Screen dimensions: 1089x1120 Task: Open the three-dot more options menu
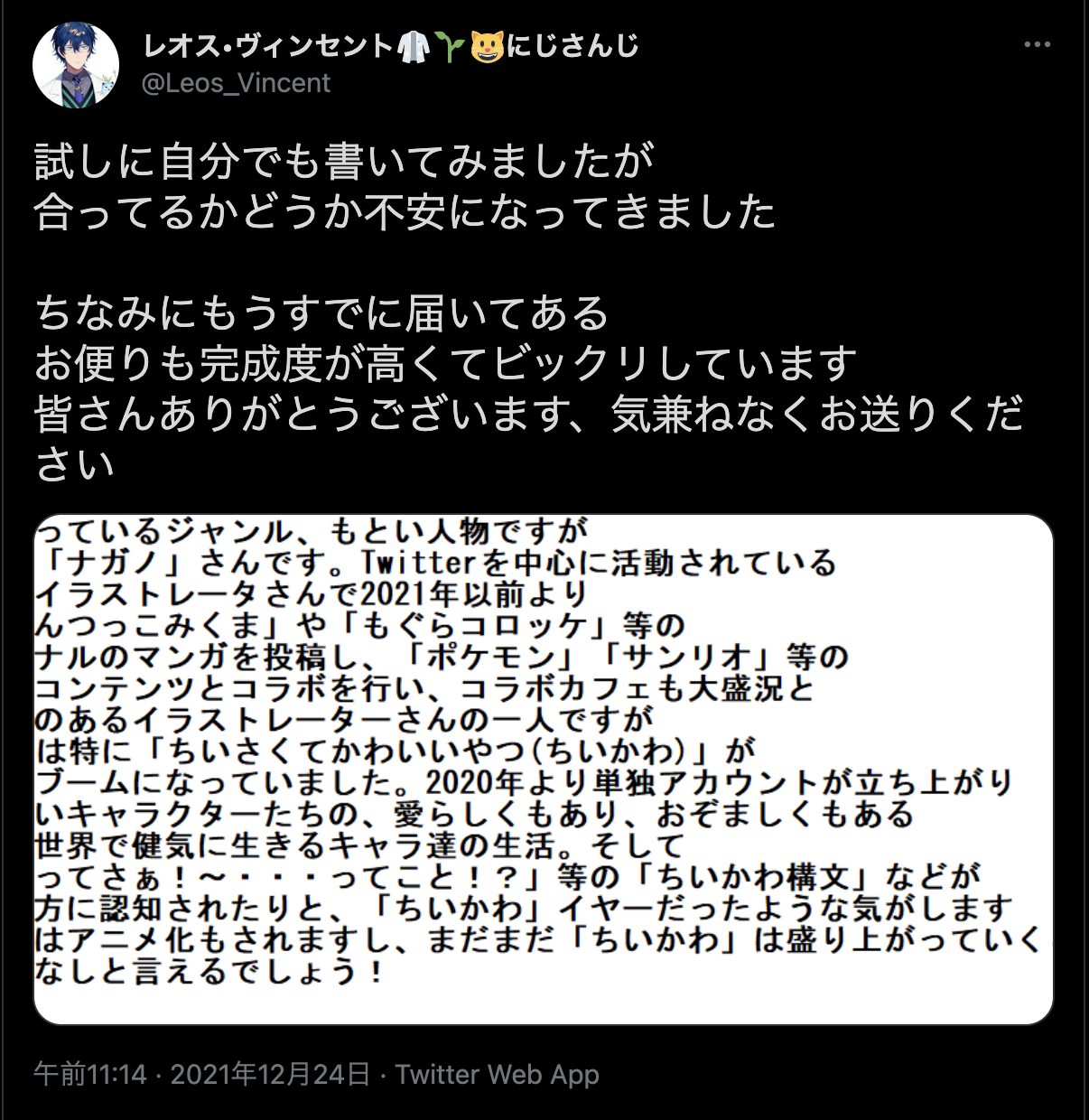(x=1037, y=44)
